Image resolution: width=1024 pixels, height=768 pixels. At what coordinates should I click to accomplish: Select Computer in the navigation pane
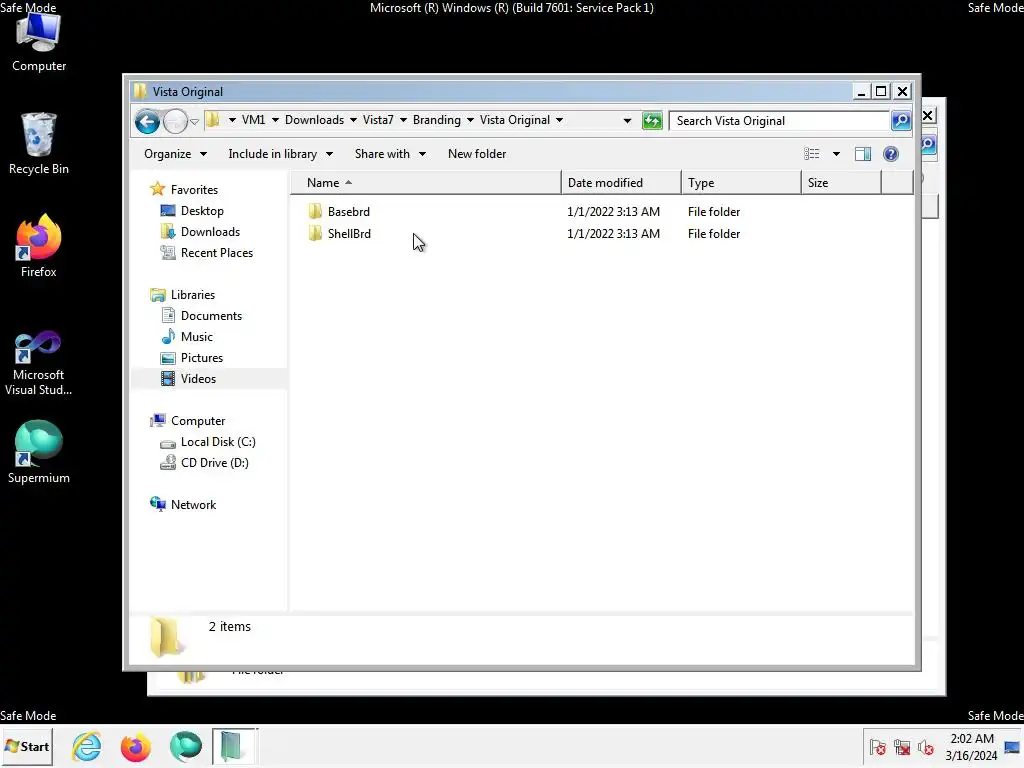[x=198, y=421]
